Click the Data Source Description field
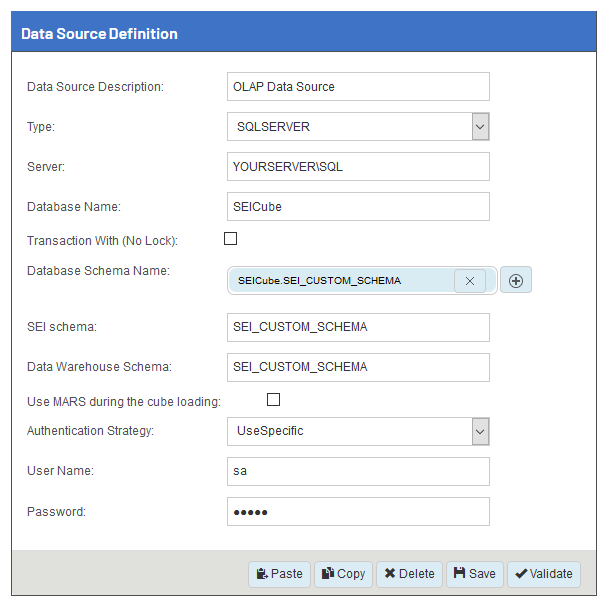The height and width of the screenshot is (596, 609). point(358,87)
